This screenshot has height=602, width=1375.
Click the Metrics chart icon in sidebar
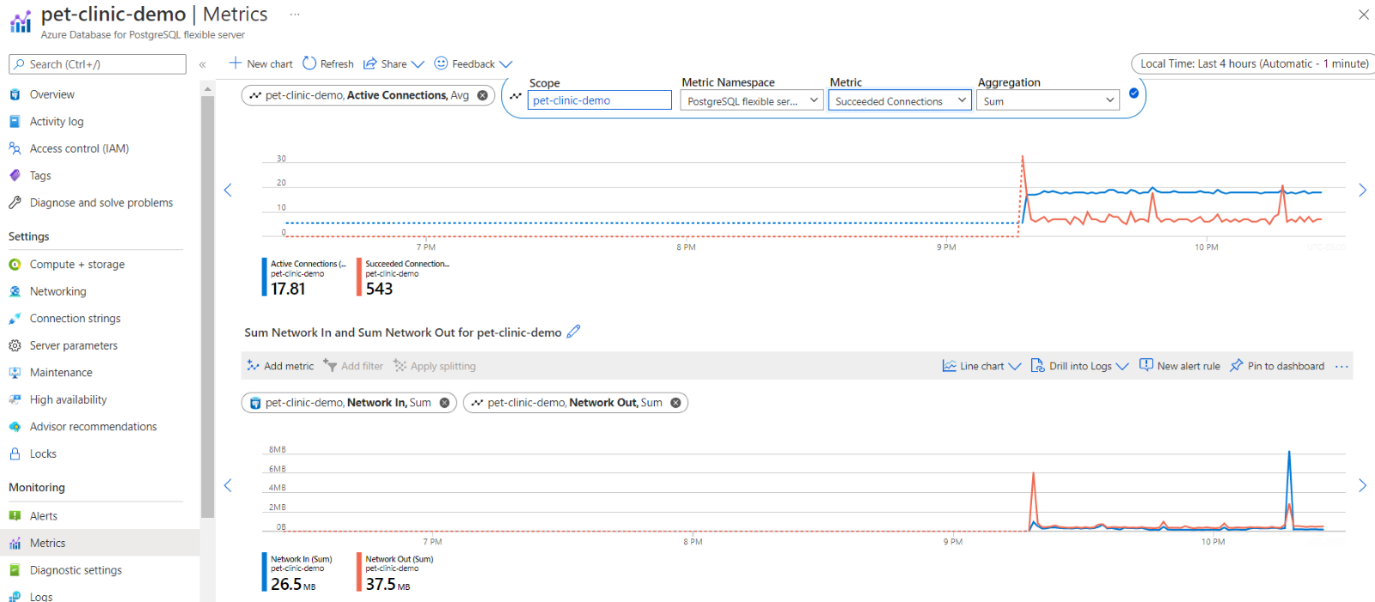[15, 544]
